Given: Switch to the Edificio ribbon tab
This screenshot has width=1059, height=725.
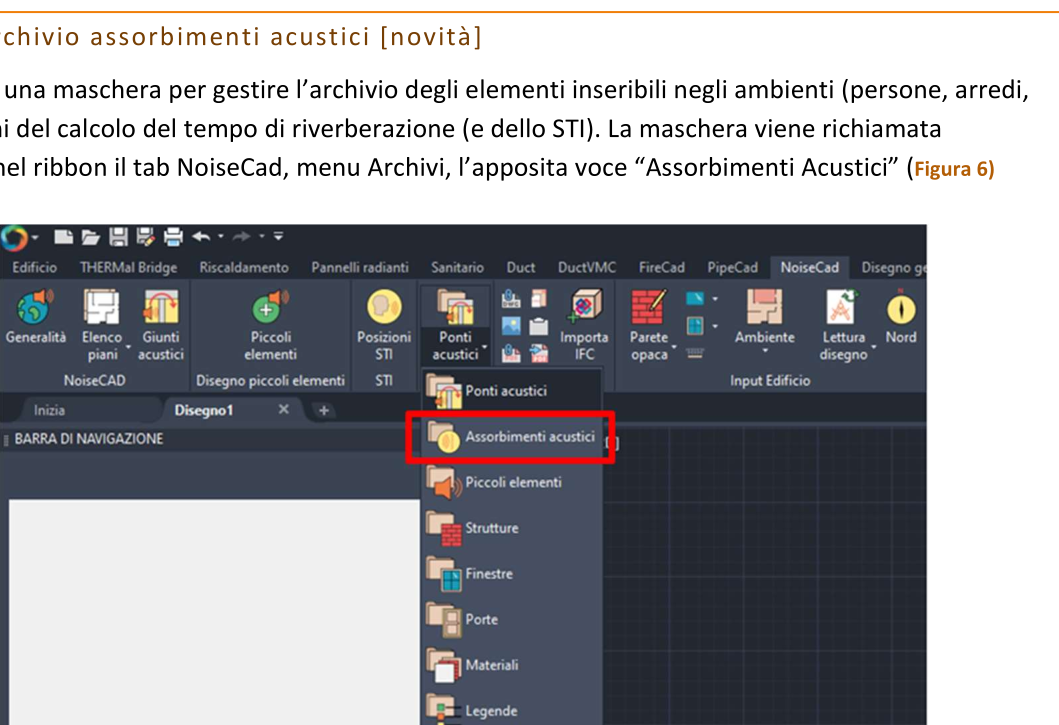Looking at the screenshot, I should point(34,268).
